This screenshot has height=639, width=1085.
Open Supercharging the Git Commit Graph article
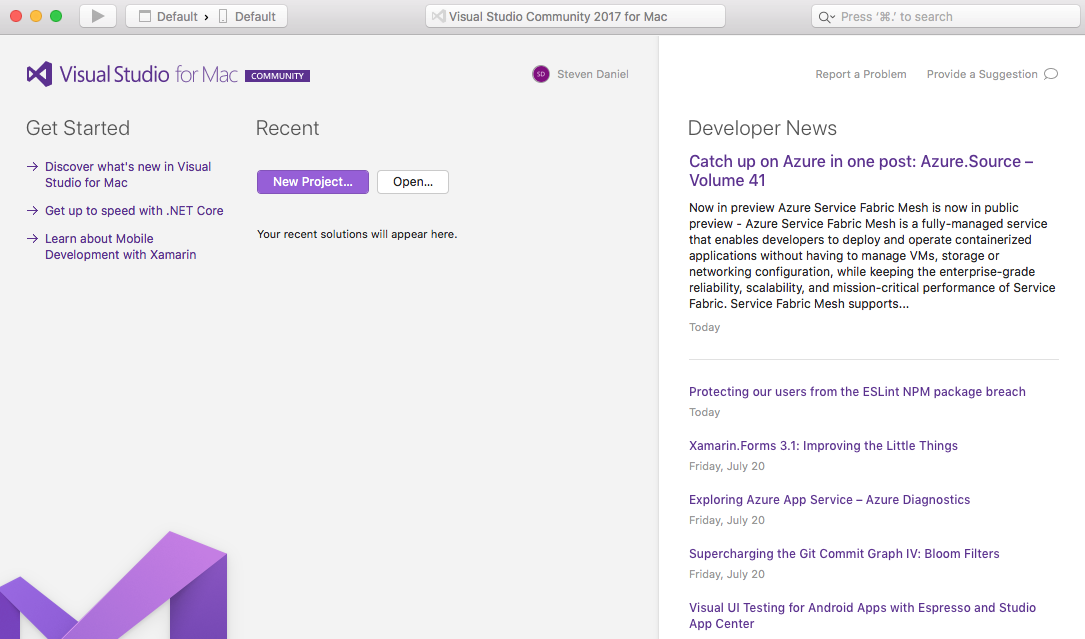844,554
